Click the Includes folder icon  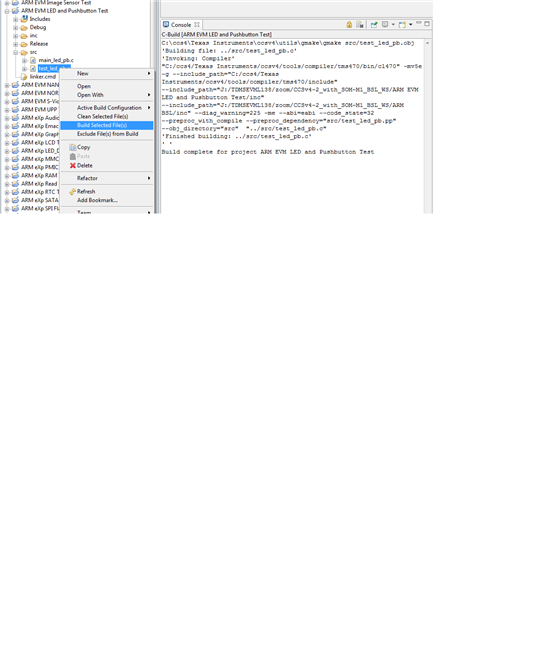(x=24, y=19)
